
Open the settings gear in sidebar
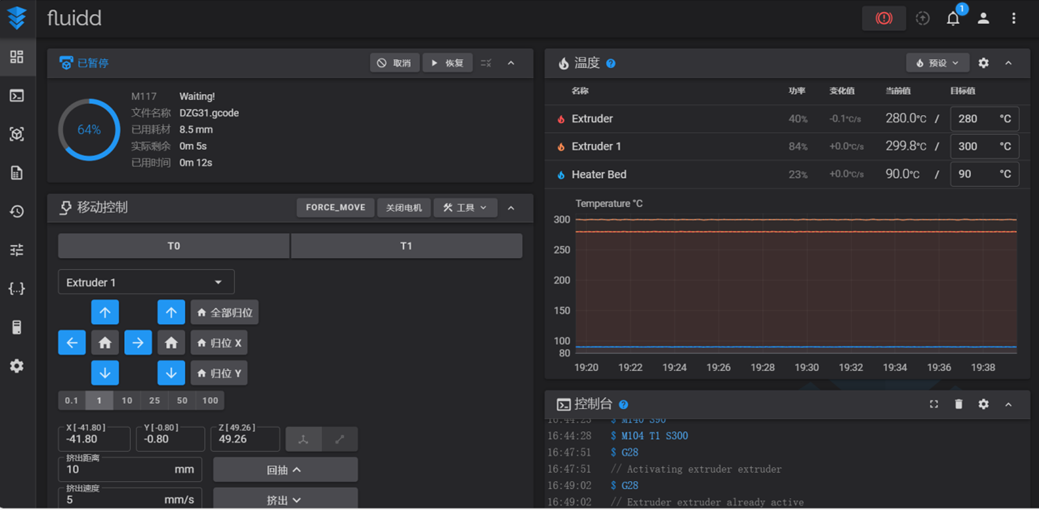pyautogui.click(x=17, y=366)
